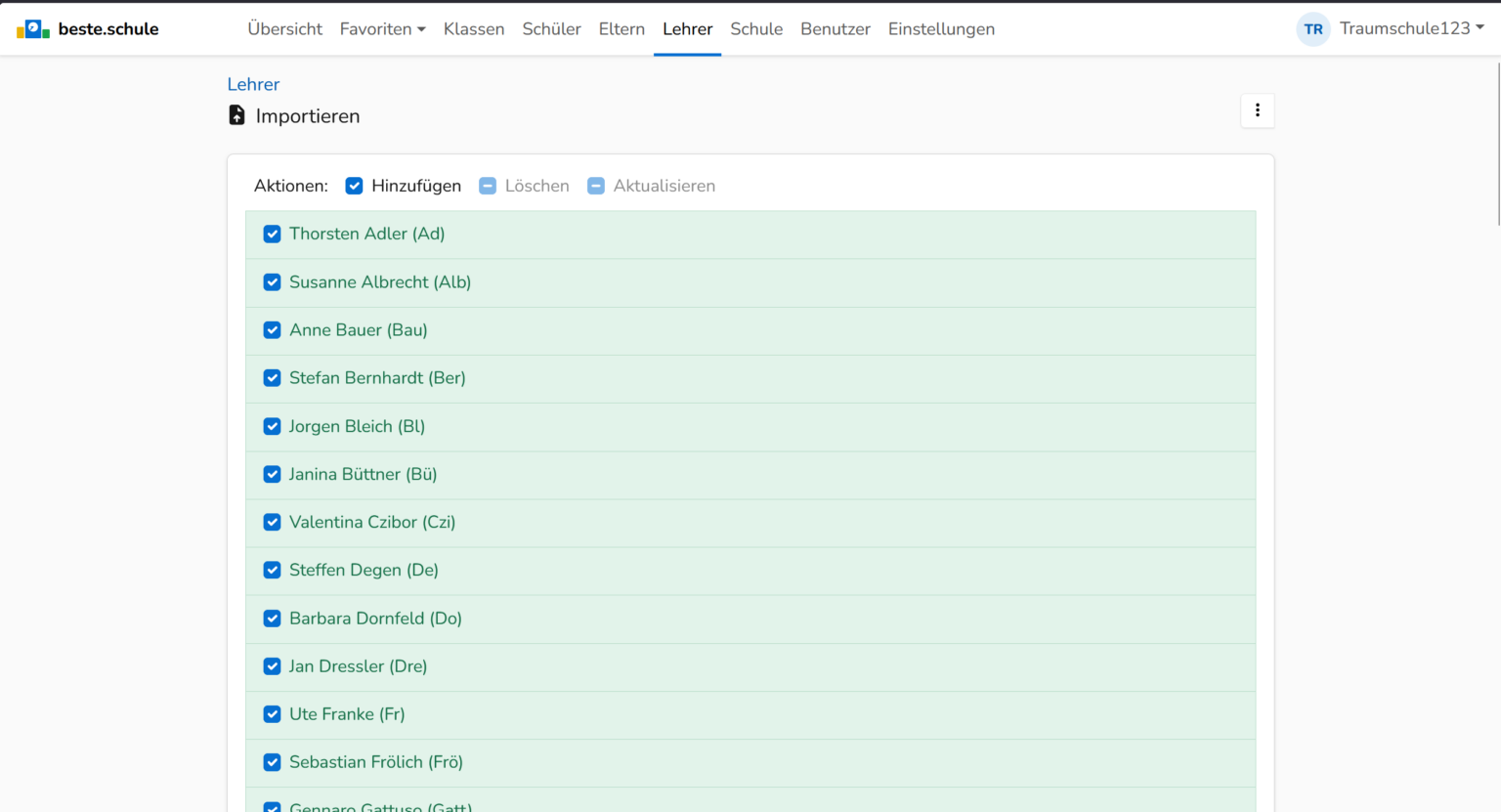The image size is (1501, 812).
Task: Expand the Traumschule123 account dropdown
Action: [1412, 28]
